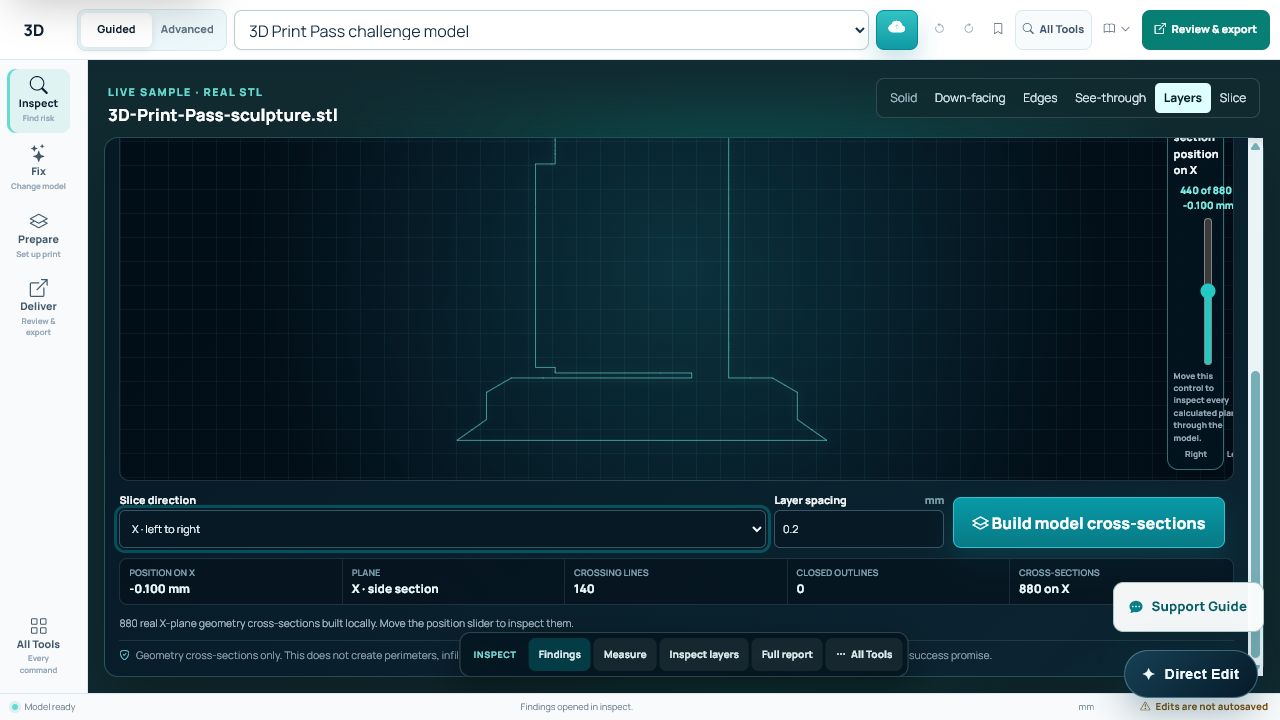Image resolution: width=1280 pixels, height=720 pixels.
Task: Select the See-through view mode
Action: pyautogui.click(x=1110, y=98)
